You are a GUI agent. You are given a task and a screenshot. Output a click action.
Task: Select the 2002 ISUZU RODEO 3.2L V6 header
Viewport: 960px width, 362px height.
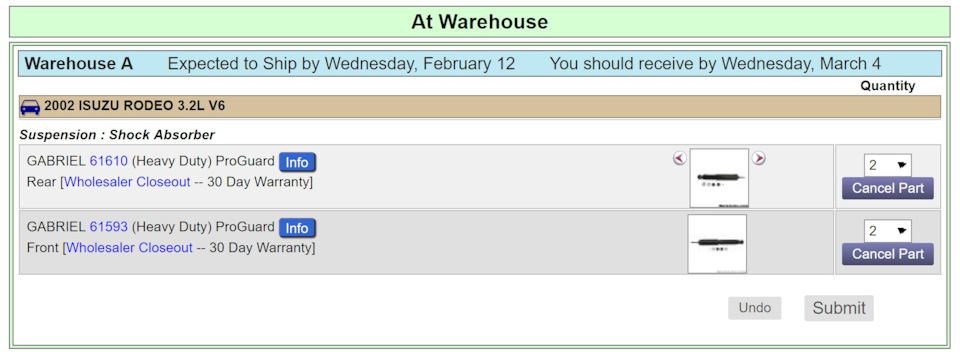click(x=480, y=107)
